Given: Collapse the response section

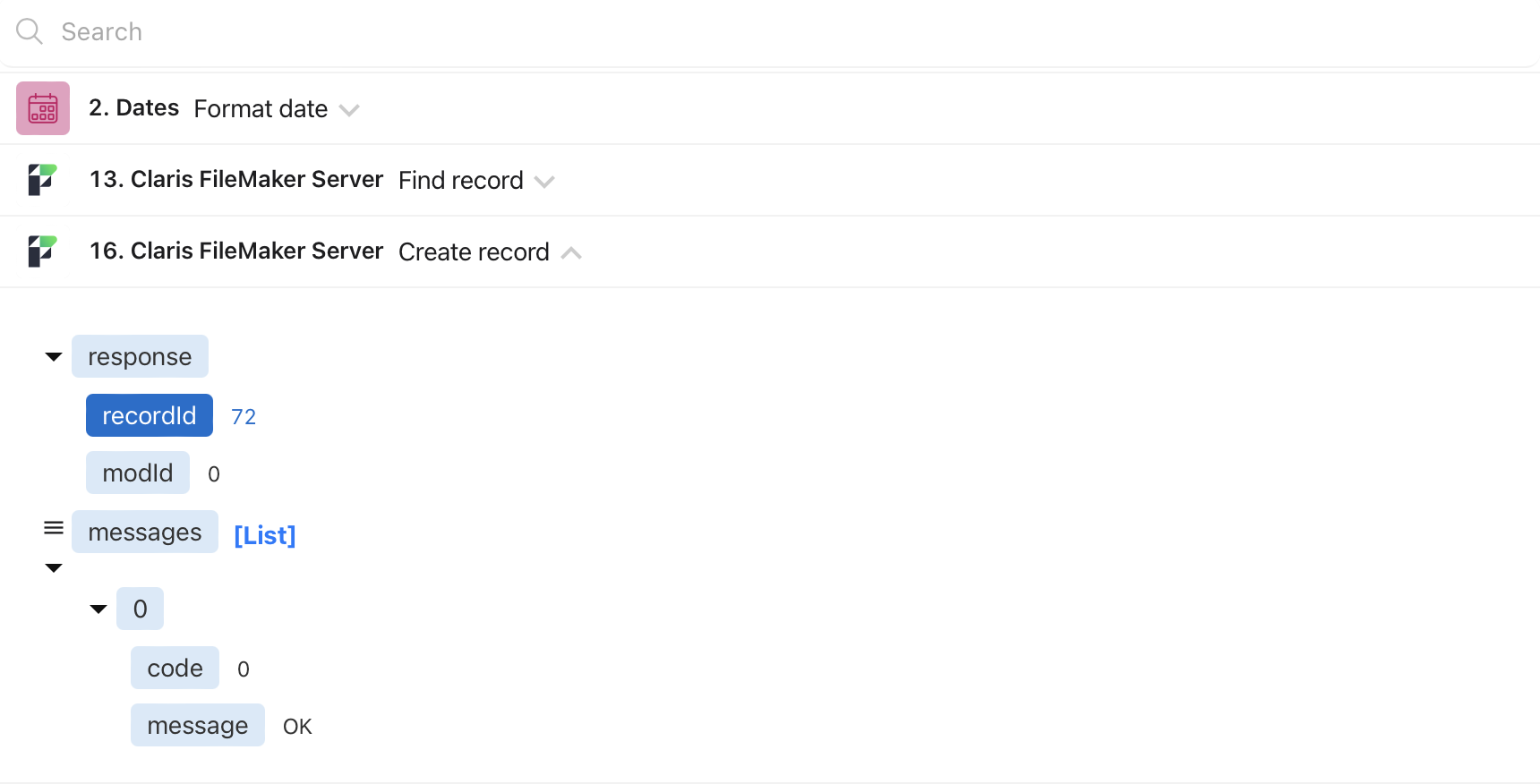Looking at the screenshot, I should (53, 356).
